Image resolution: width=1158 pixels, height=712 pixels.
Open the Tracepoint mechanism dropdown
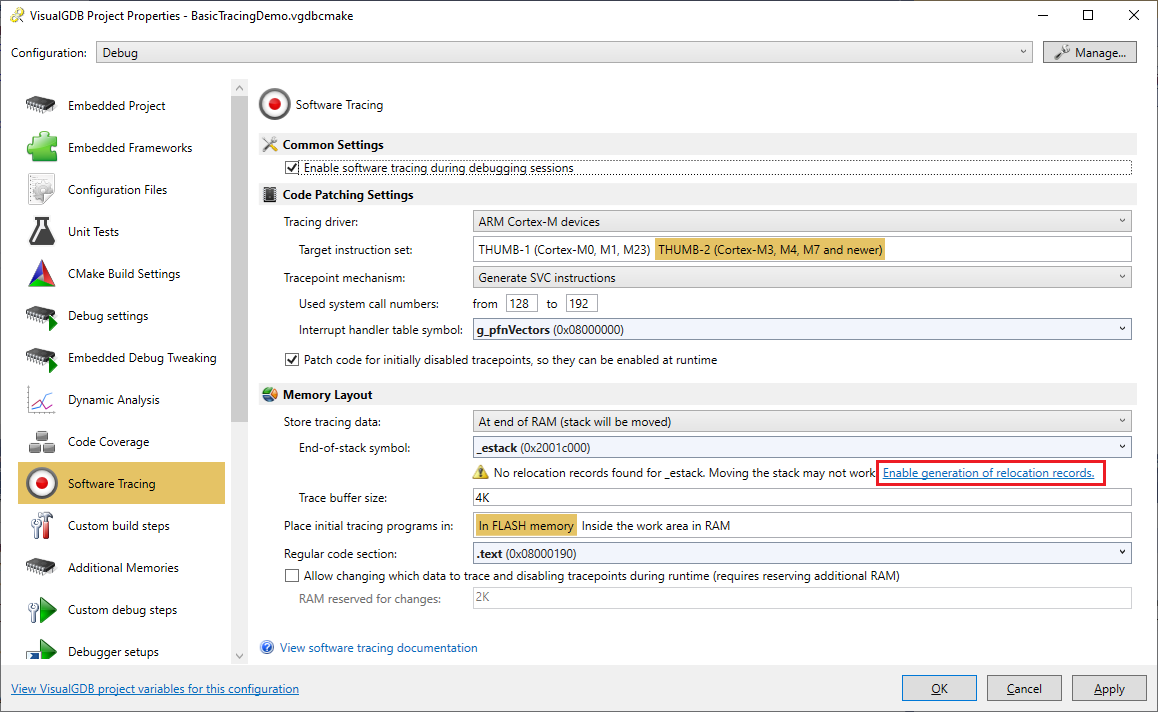(x=802, y=278)
